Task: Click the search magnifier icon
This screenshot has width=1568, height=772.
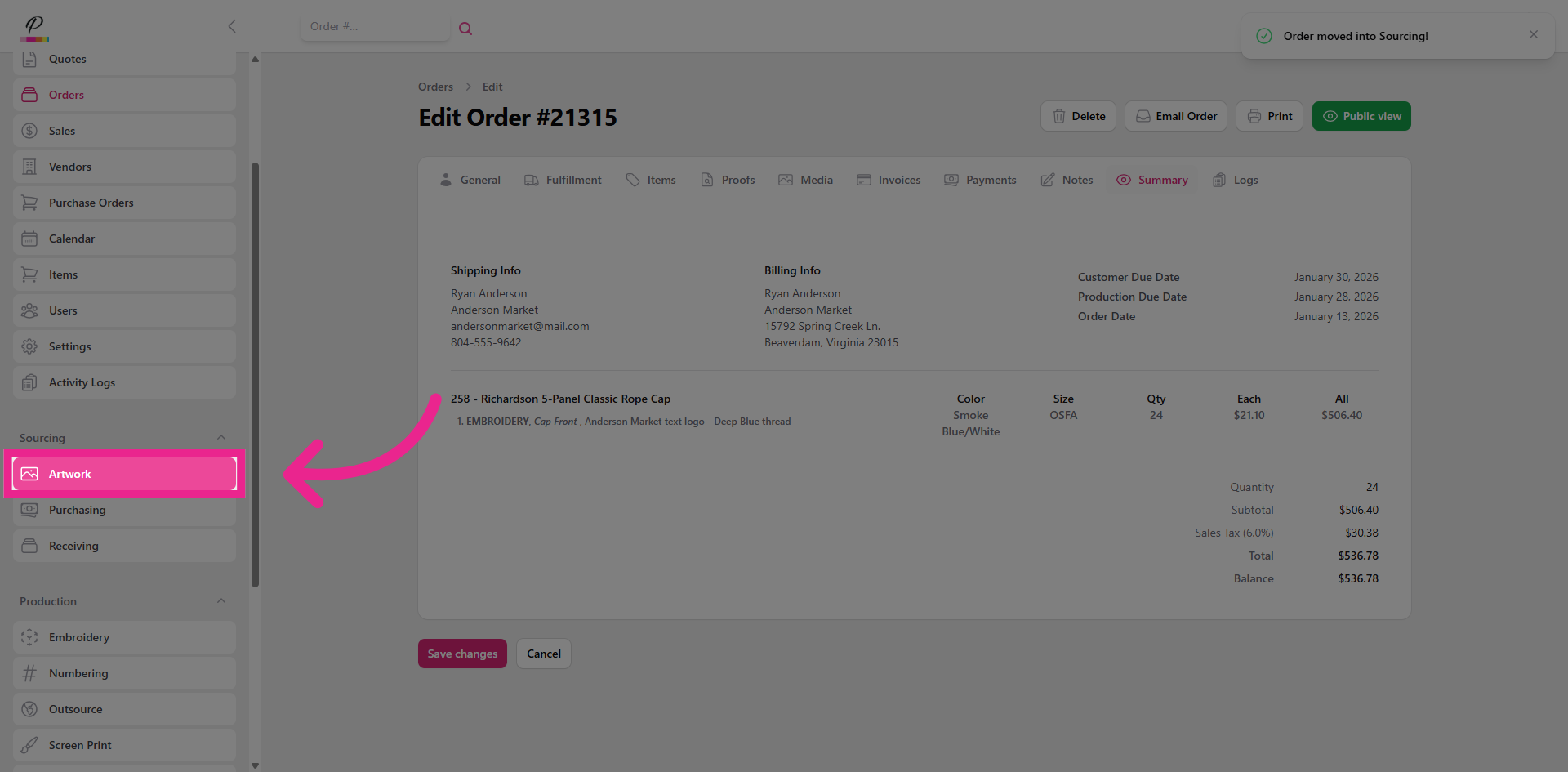Action: (x=465, y=29)
